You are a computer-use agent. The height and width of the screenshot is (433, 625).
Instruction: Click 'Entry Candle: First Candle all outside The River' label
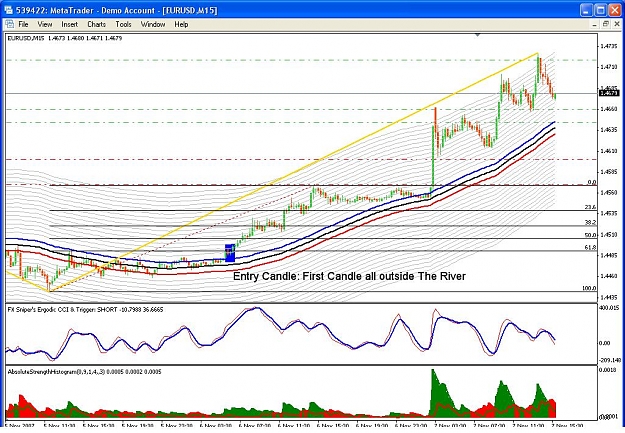point(349,276)
